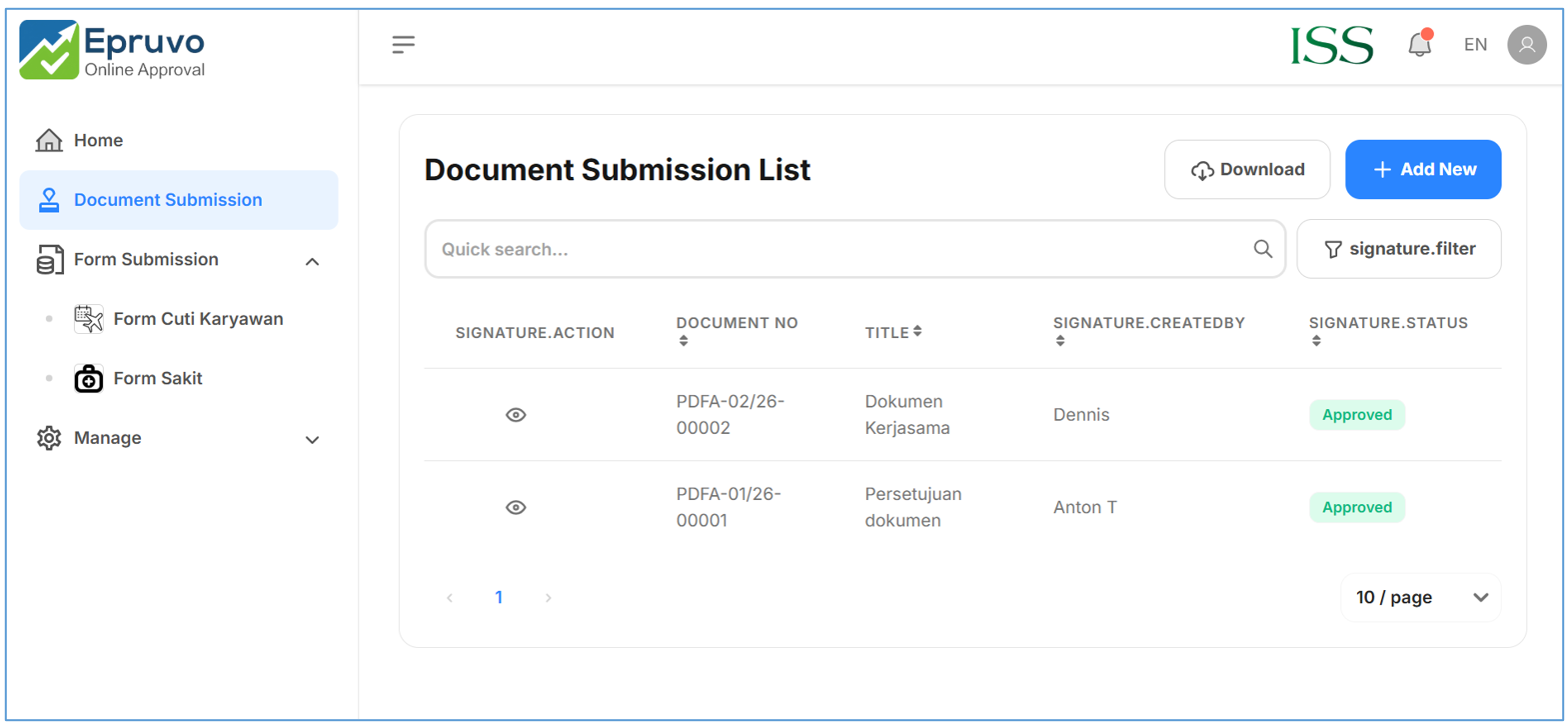The width and height of the screenshot is (1568, 727).
Task: View document PDFA-01/26-00001 via eye icon
Action: click(516, 507)
